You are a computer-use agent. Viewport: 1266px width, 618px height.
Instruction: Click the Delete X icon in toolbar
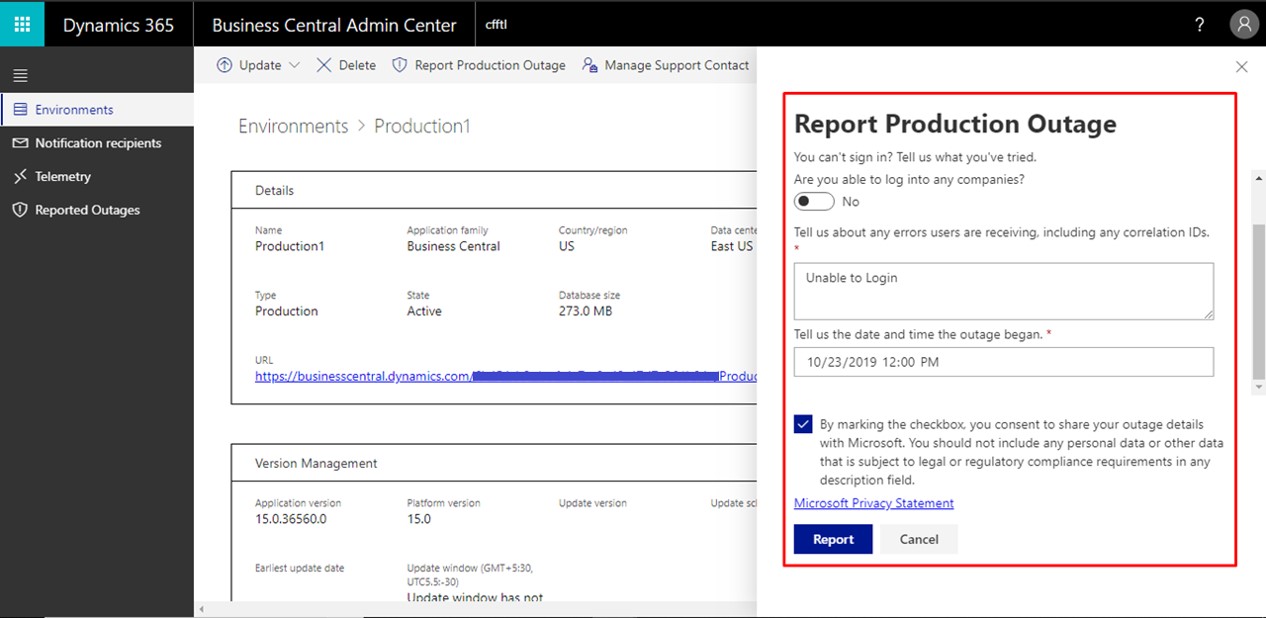click(x=324, y=65)
